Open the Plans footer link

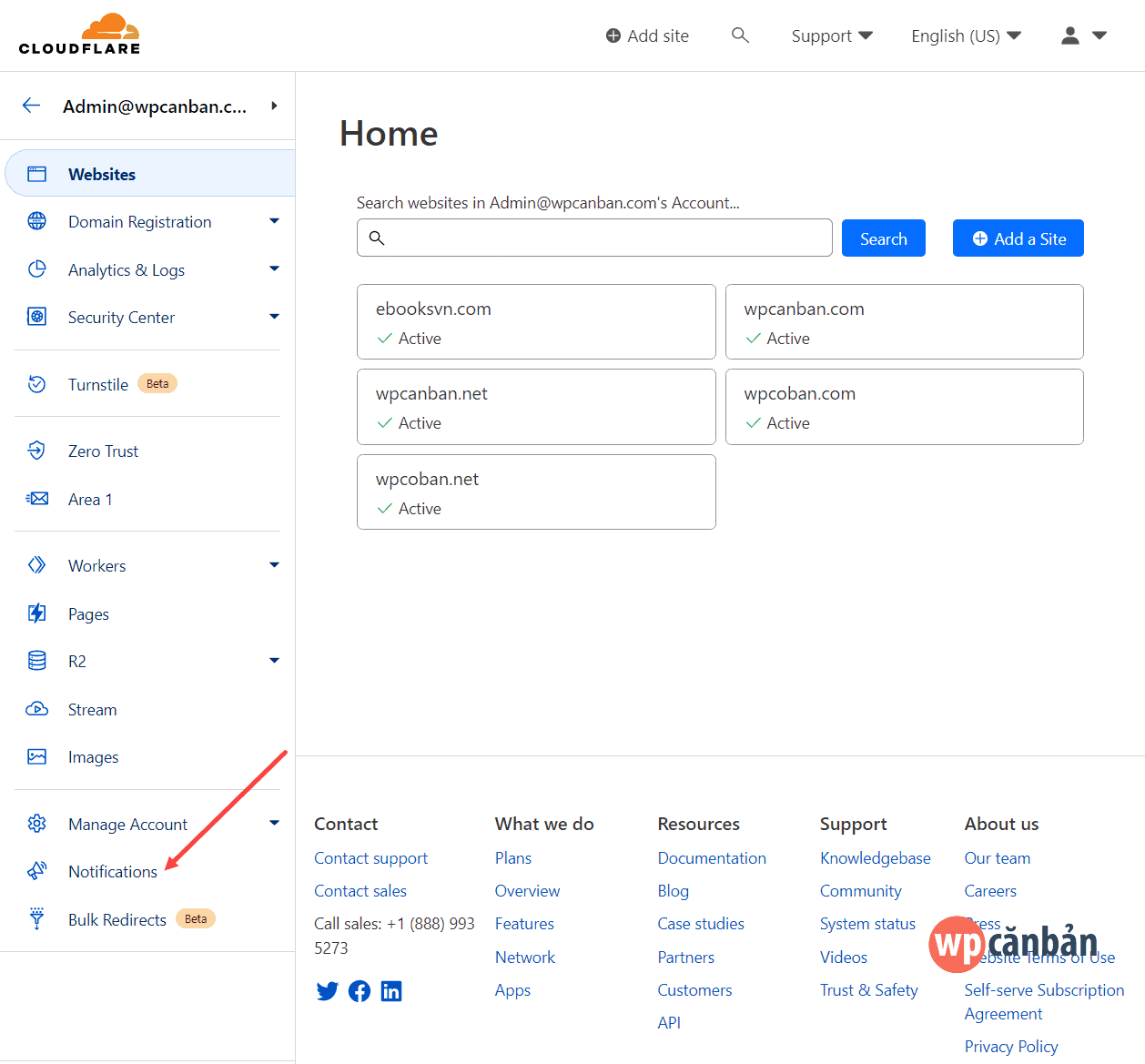tap(513, 858)
